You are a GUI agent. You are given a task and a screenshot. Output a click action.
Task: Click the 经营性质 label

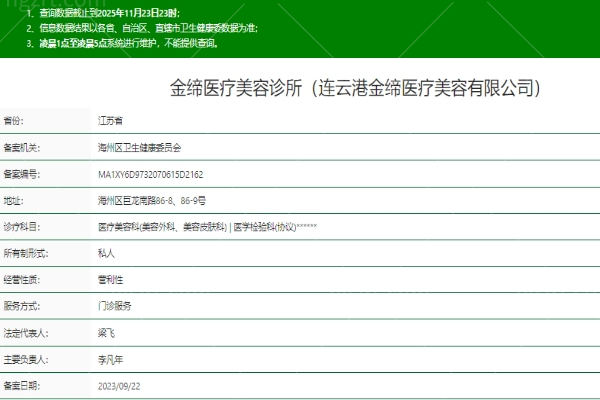pyautogui.click(x=21, y=280)
